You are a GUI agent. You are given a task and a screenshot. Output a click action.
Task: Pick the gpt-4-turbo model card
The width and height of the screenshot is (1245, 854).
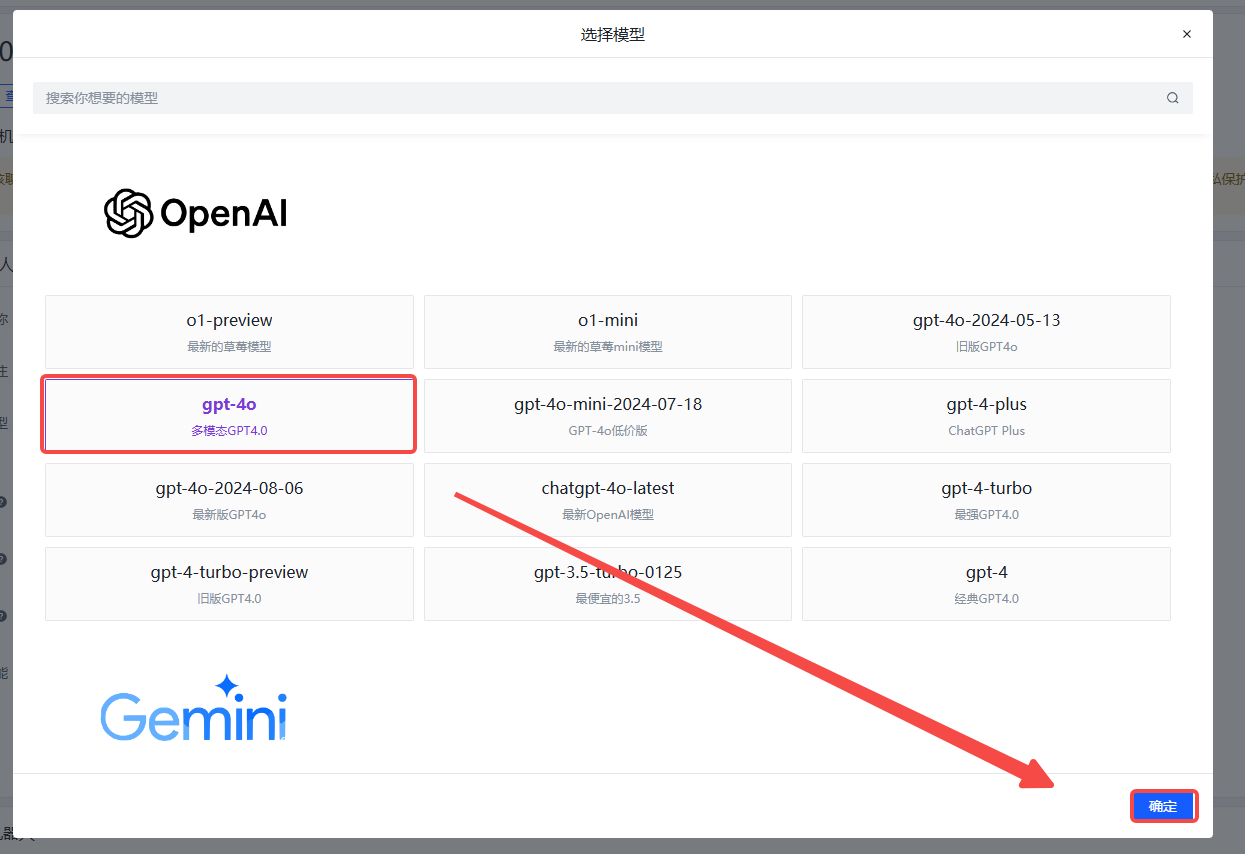pyautogui.click(x=986, y=500)
